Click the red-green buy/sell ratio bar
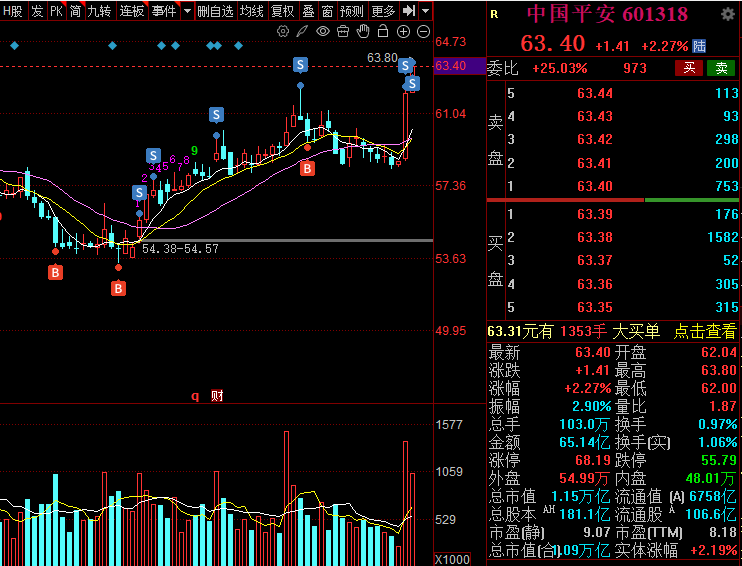 point(613,200)
